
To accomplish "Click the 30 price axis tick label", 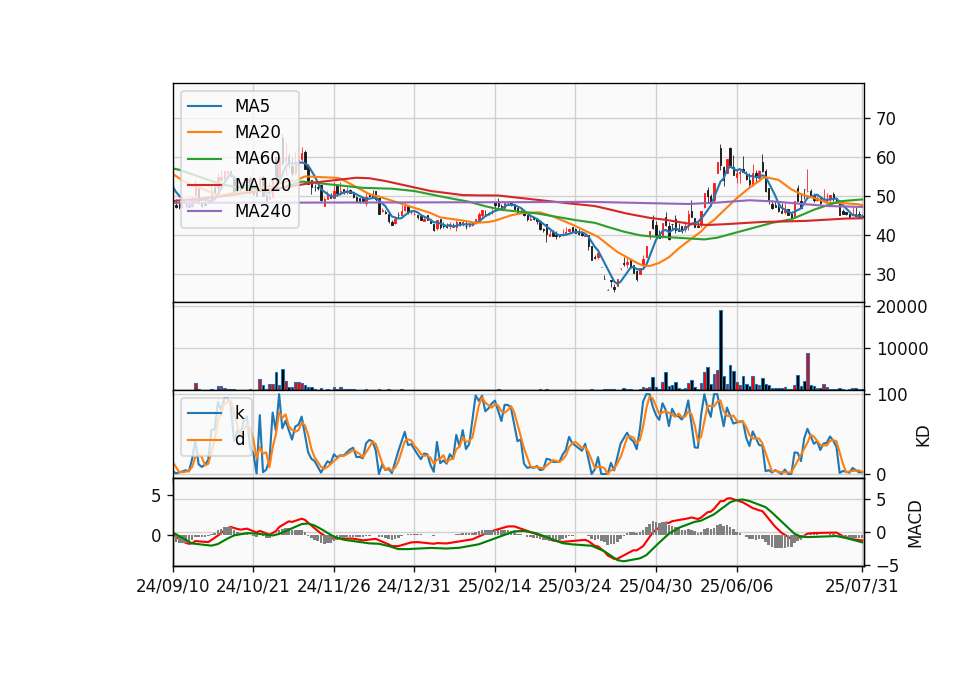I will point(886,275).
